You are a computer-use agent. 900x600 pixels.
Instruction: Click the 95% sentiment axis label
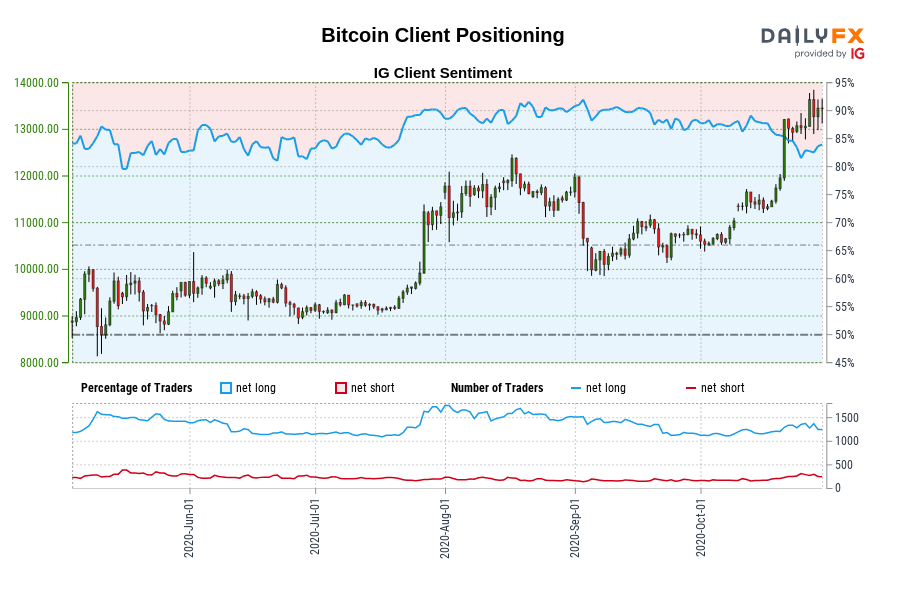(844, 83)
